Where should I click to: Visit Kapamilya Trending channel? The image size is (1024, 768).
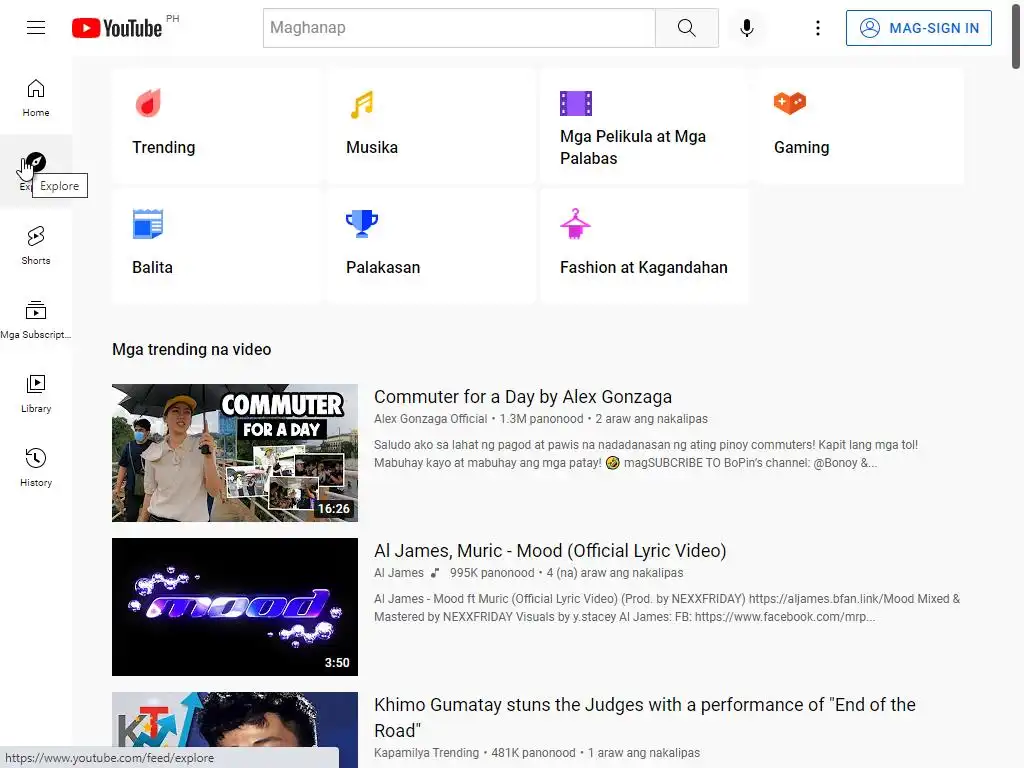point(426,753)
